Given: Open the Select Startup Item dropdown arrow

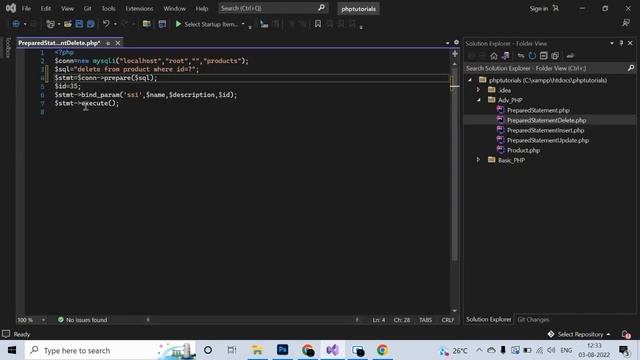Looking at the screenshot, I should [x=243, y=24].
